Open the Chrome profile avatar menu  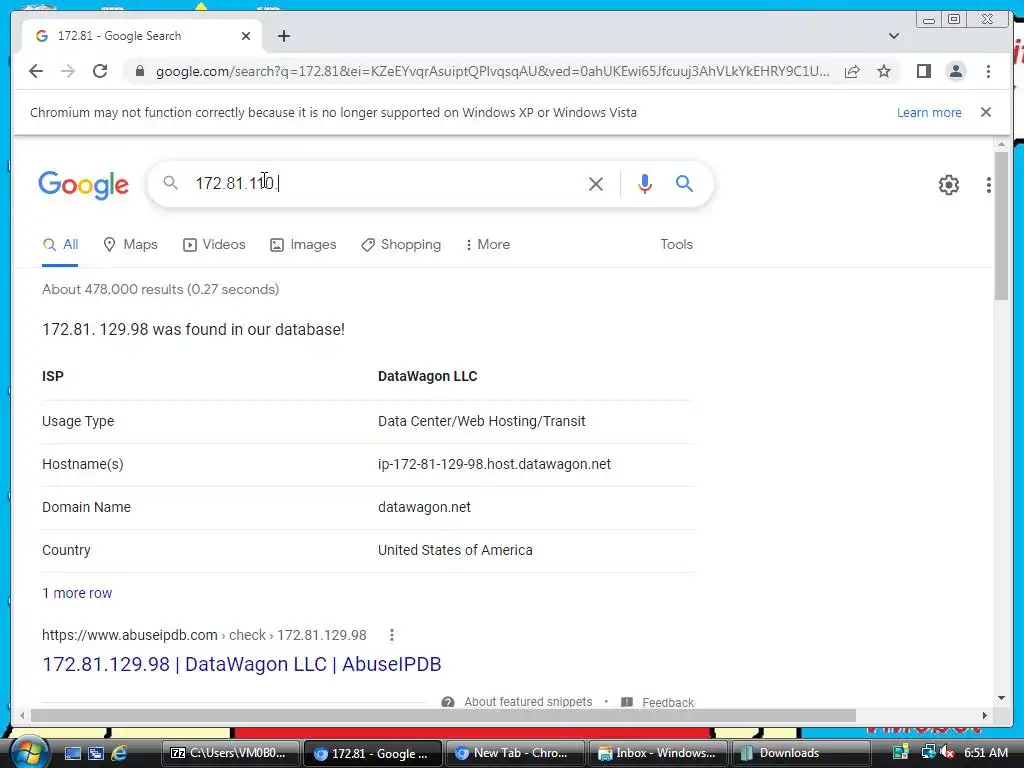click(955, 71)
